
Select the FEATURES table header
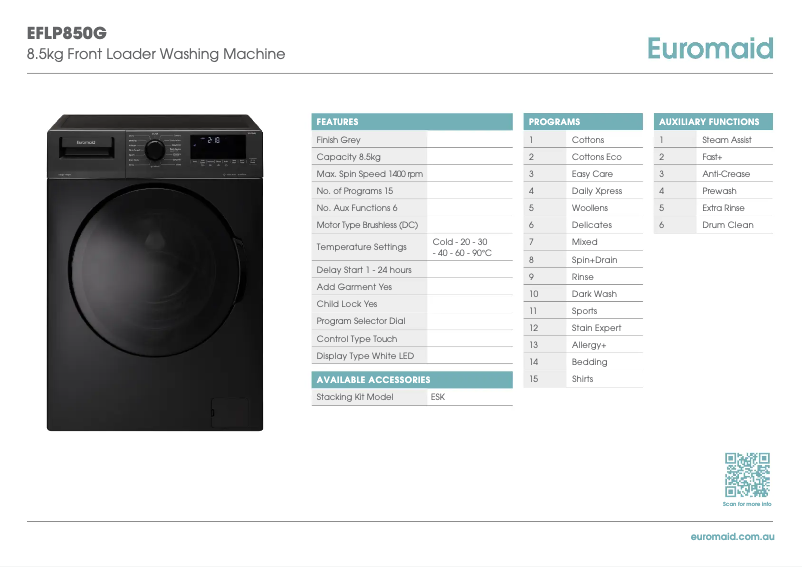pos(412,122)
